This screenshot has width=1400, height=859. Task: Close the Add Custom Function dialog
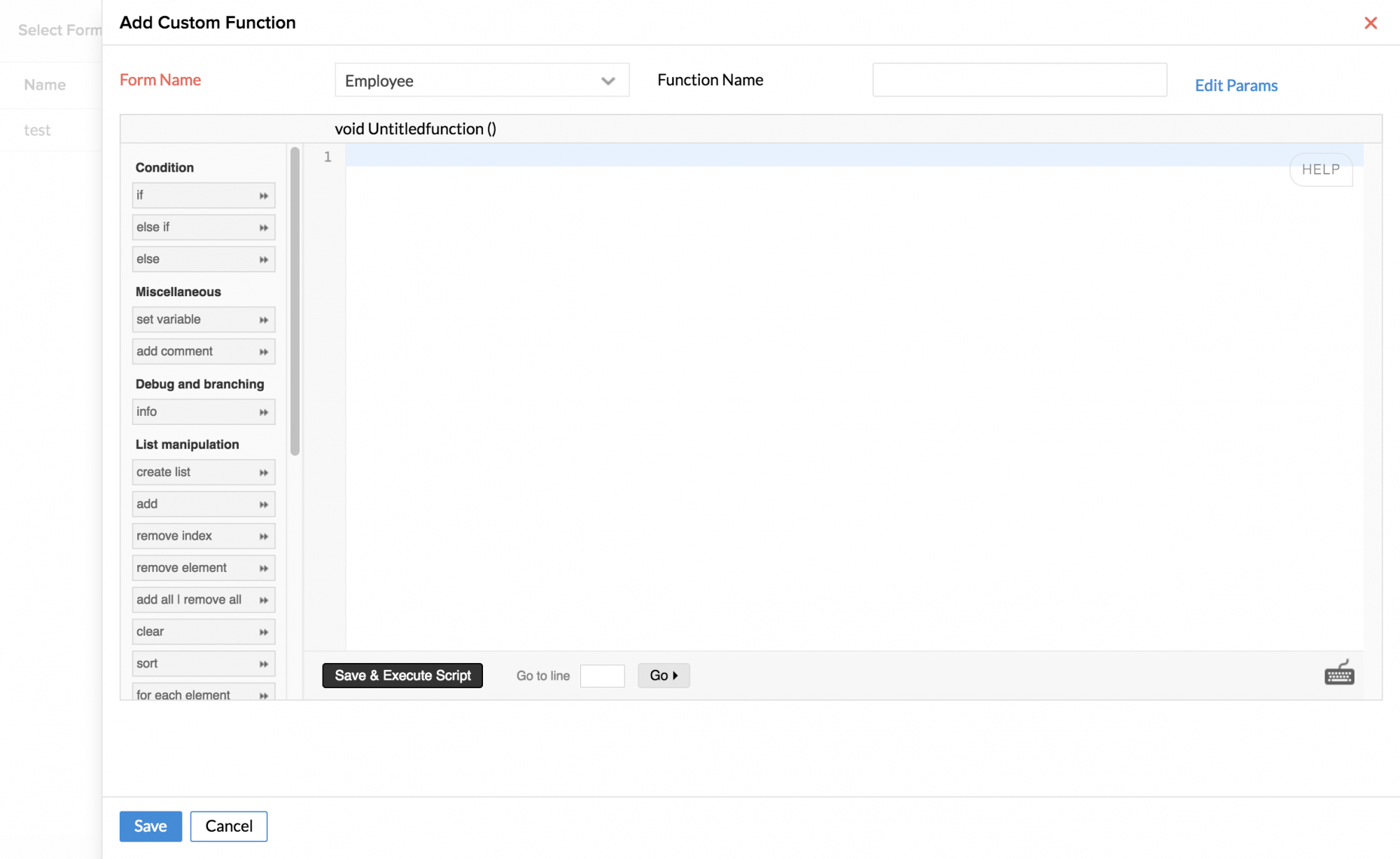tap(1370, 23)
